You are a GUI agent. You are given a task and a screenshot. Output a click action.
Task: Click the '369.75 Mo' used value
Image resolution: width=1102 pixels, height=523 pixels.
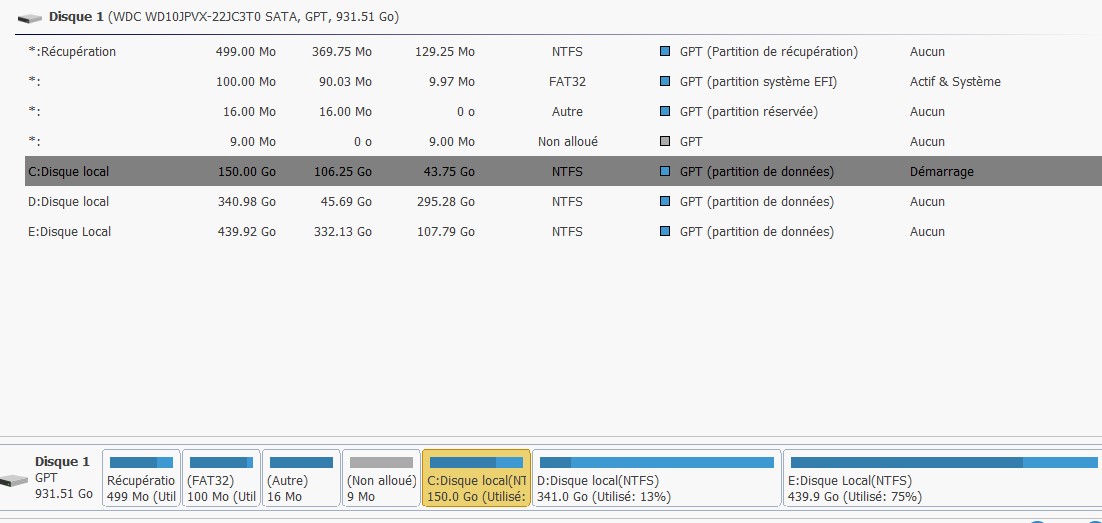point(342,52)
